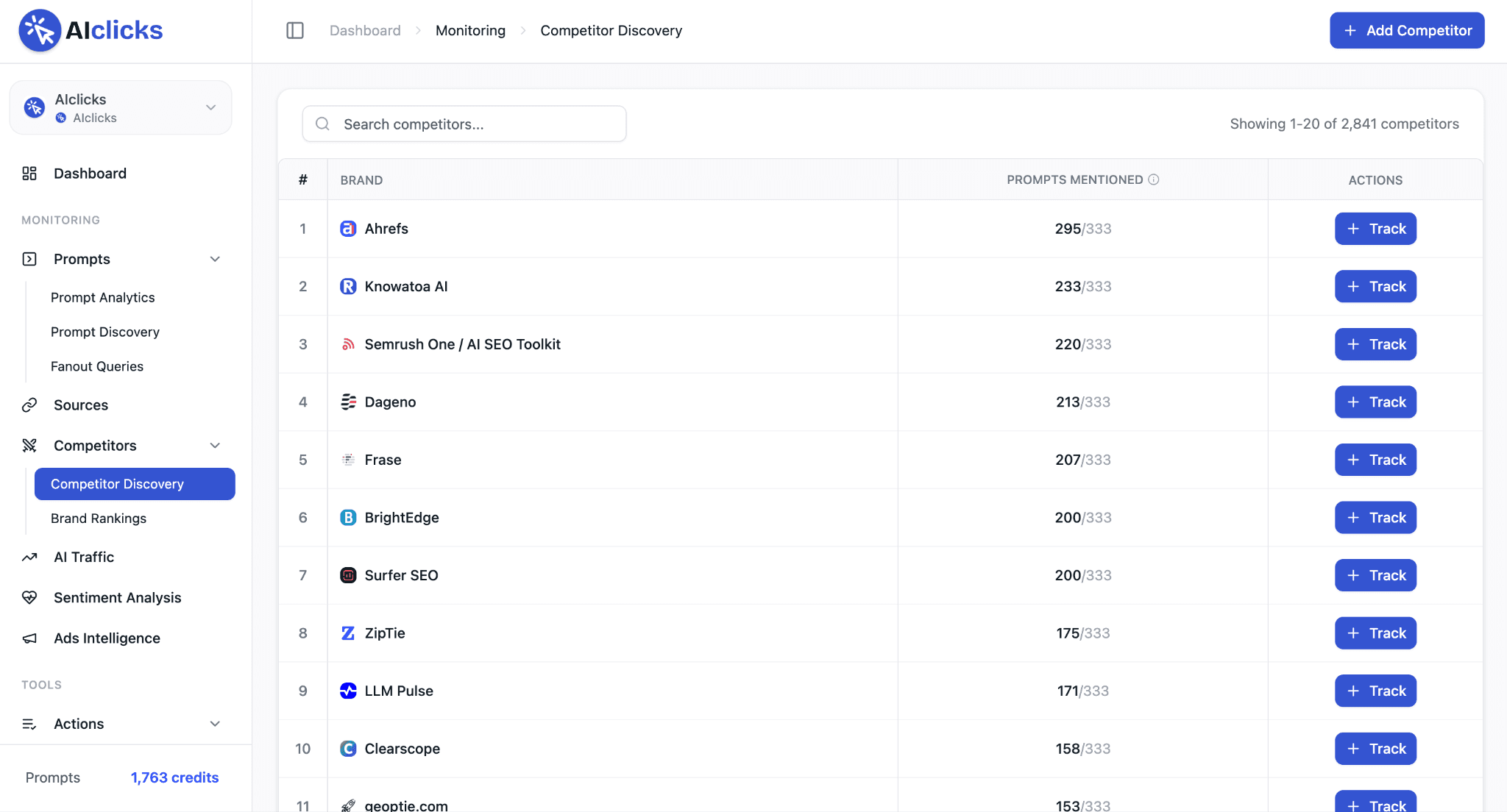Toggle the sidebar panel icon

pyautogui.click(x=295, y=30)
